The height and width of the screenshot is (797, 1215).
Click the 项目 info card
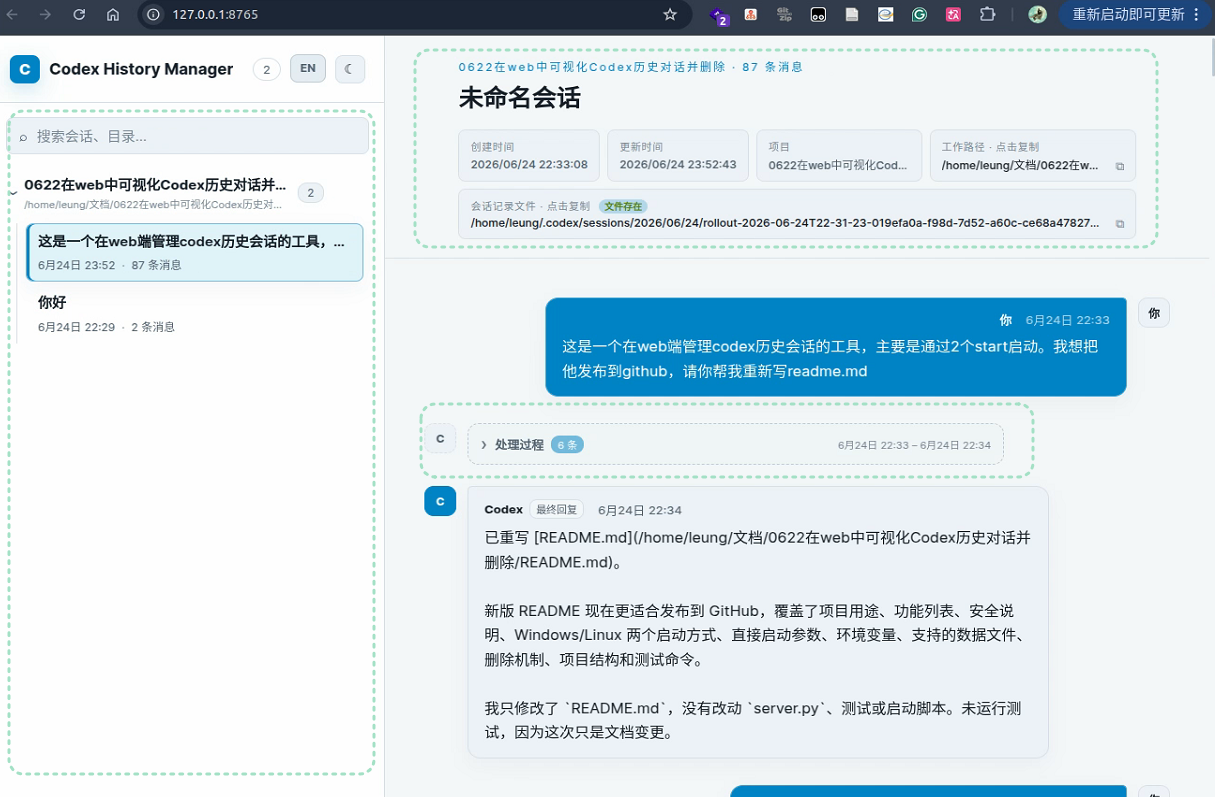tap(839, 156)
